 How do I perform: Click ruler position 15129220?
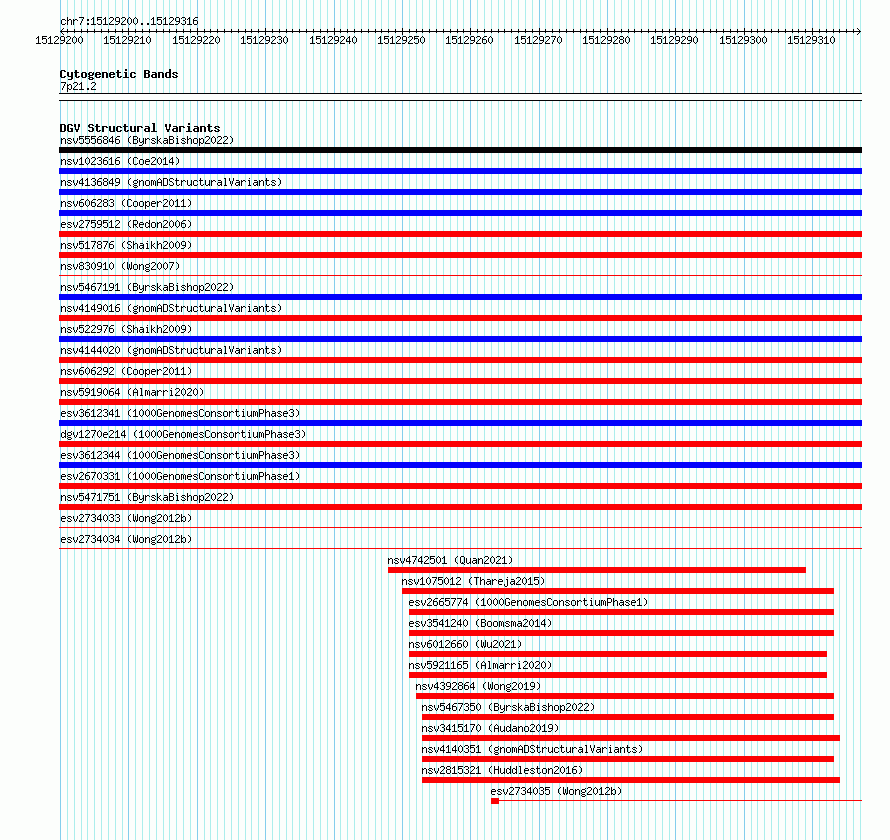click(196, 40)
